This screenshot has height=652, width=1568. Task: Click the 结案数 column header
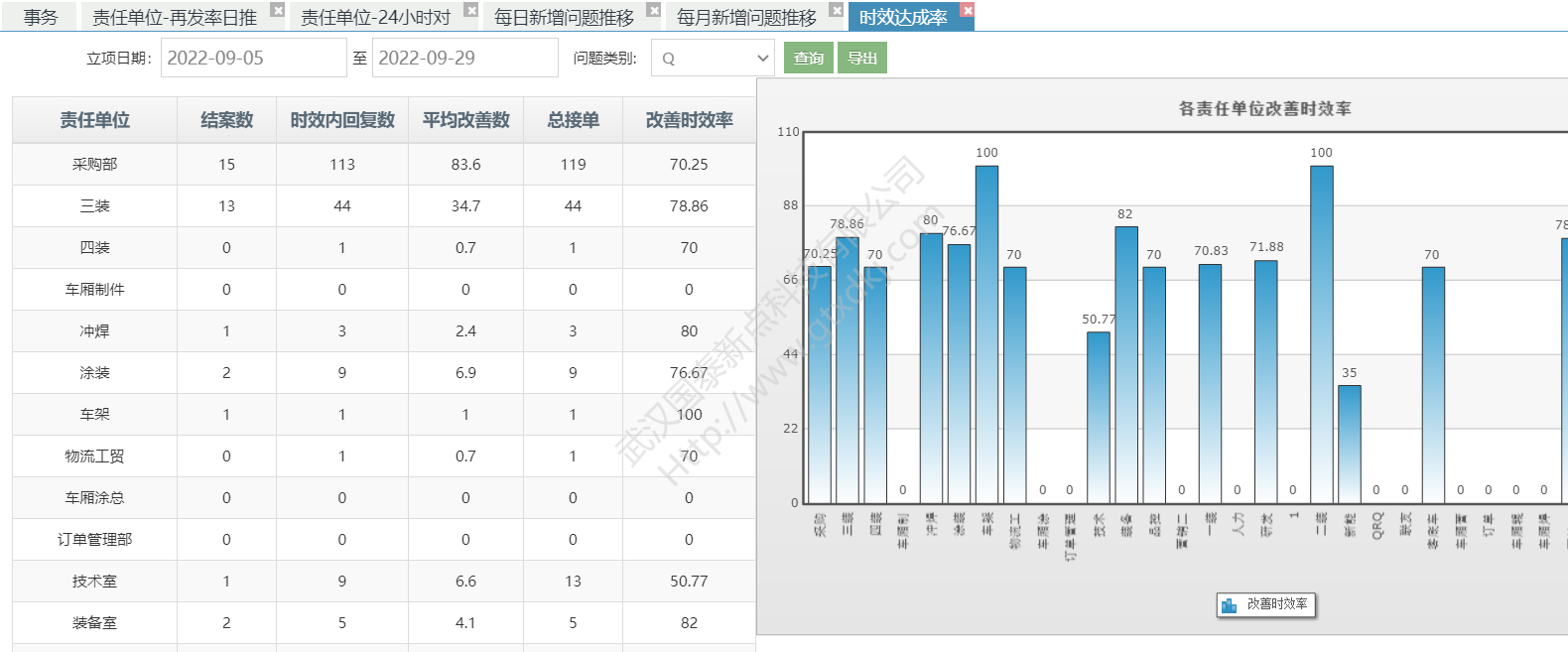click(x=226, y=120)
